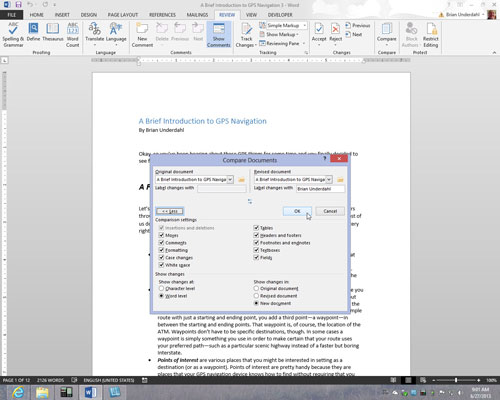The width and height of the screenshot is (500, 400).
Task: Open the dialog Help question mark
Action: pyautogui.click(x=324, y=159)
